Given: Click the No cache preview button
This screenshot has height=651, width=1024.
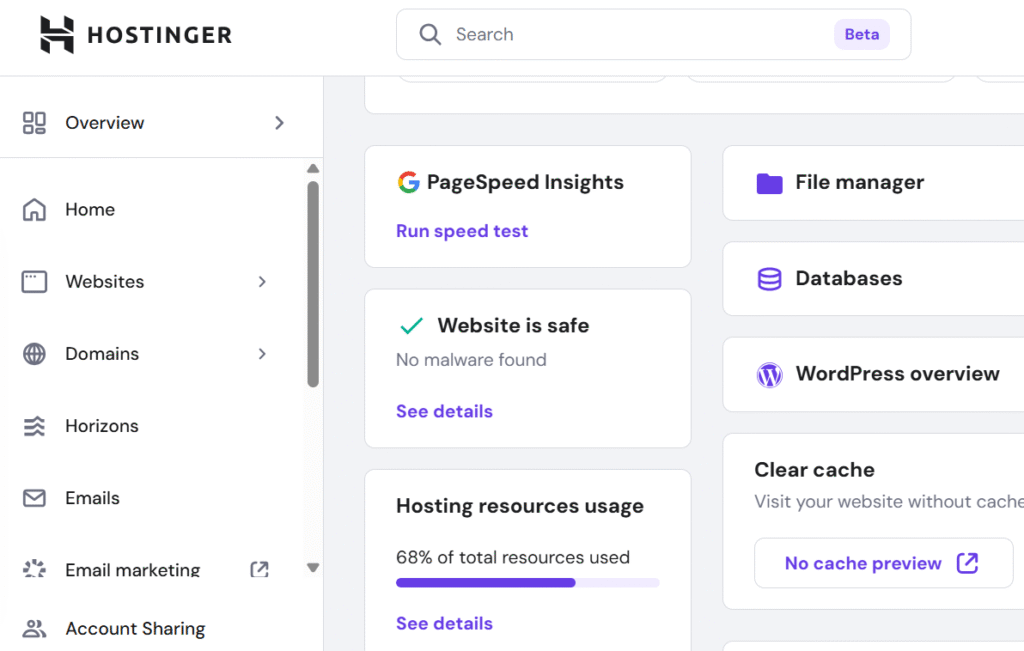Looking at the screenshot, I should 883,563.
